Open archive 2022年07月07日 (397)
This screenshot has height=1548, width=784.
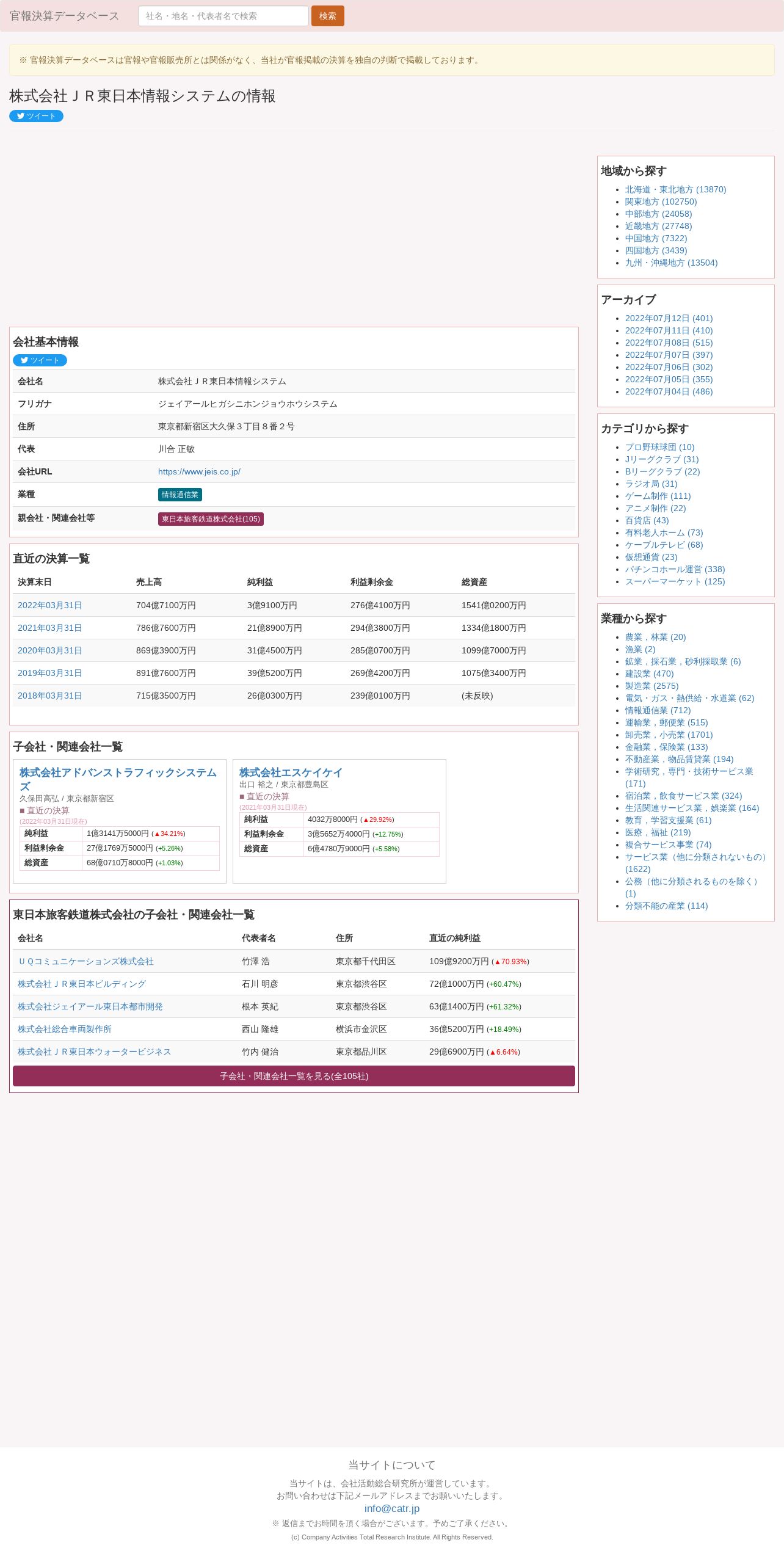tap(669, 355)
